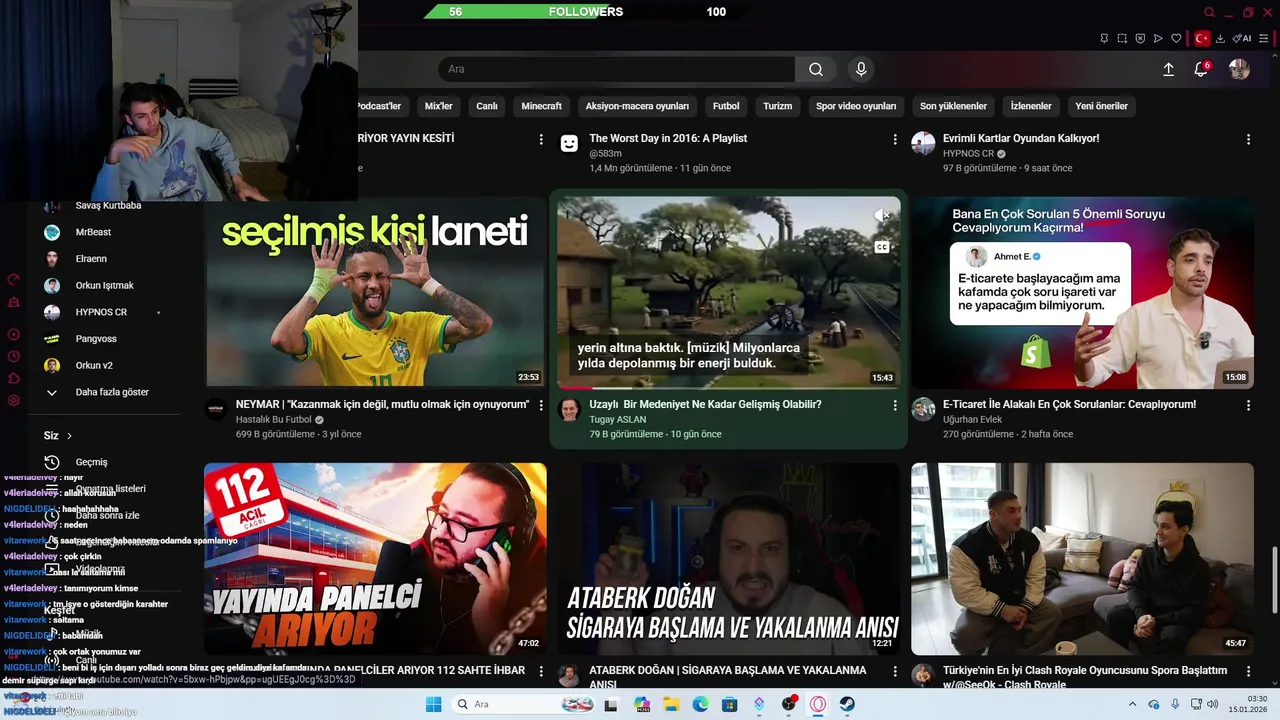Viewport: 1280px width, 720px height.
Task: Select the Mix'ler filter chip
Action: 438,106
